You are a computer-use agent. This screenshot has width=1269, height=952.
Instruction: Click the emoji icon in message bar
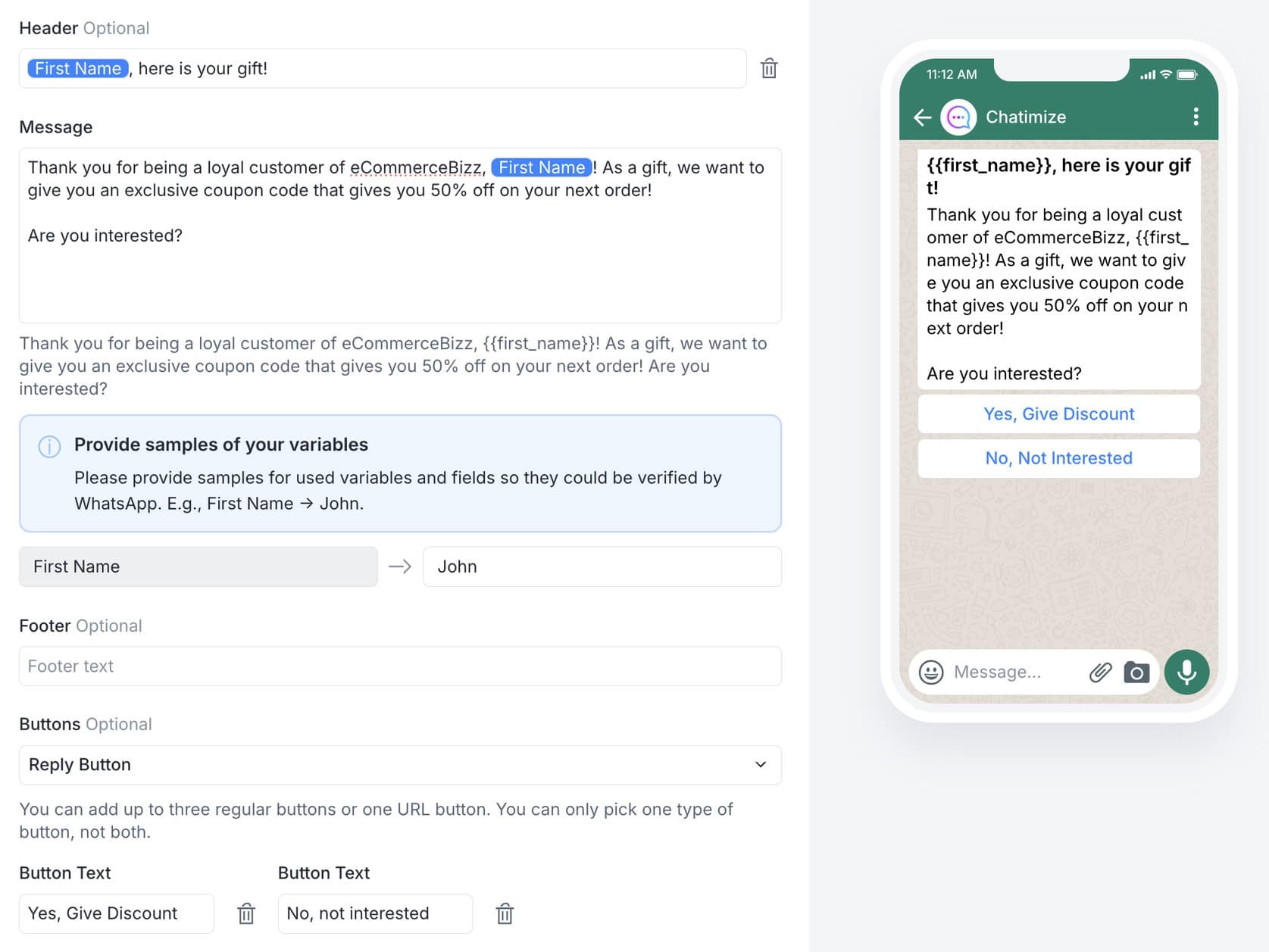(x=931, y=672)
